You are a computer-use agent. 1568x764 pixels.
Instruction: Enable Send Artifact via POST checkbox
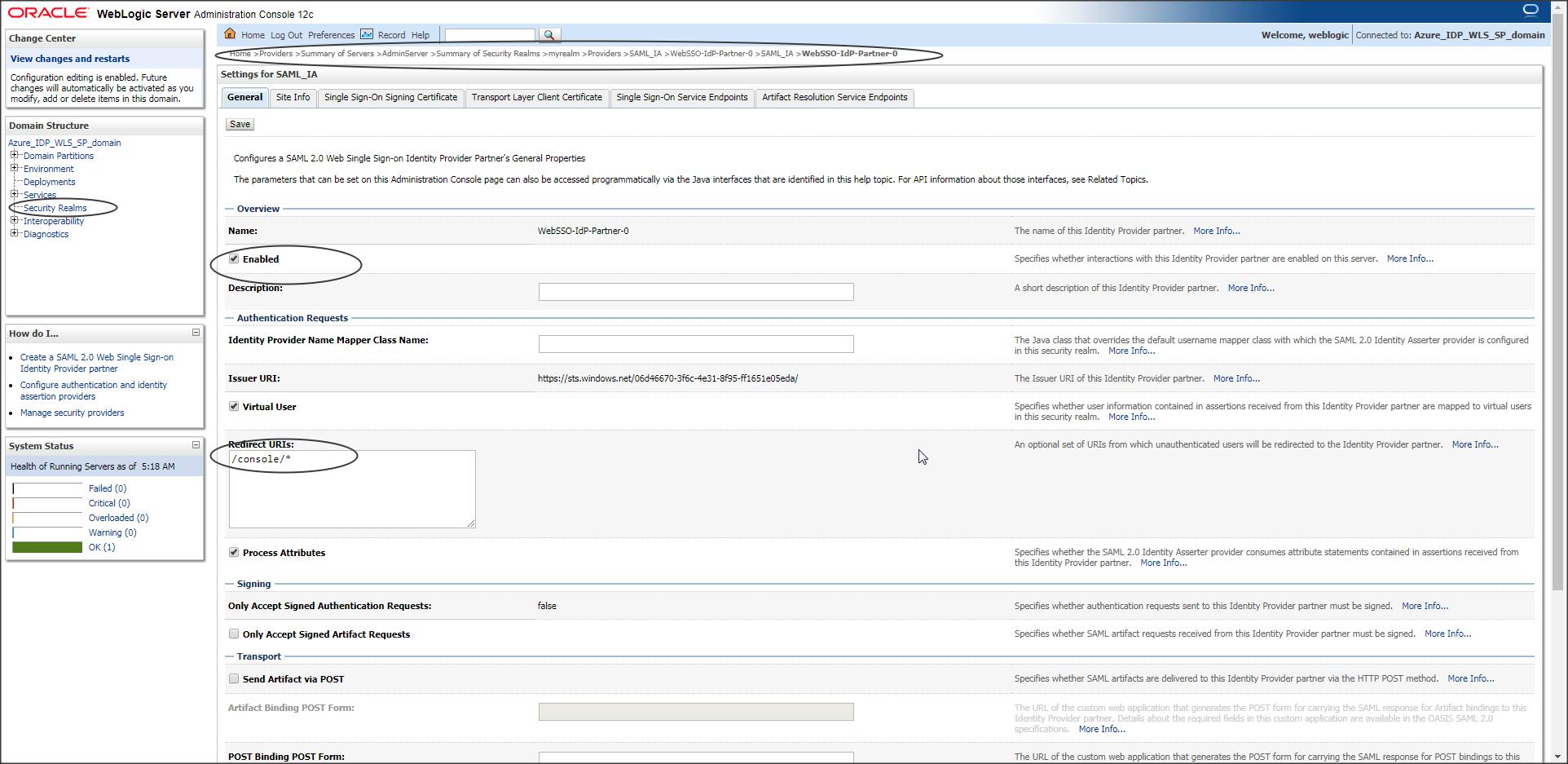234,679
